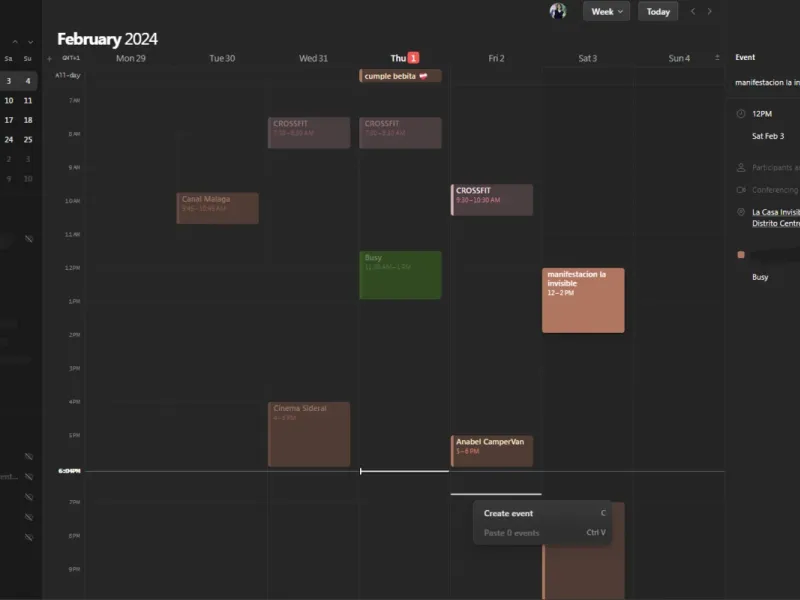
Task: Click the location pin icon
Action: point(741,212)
